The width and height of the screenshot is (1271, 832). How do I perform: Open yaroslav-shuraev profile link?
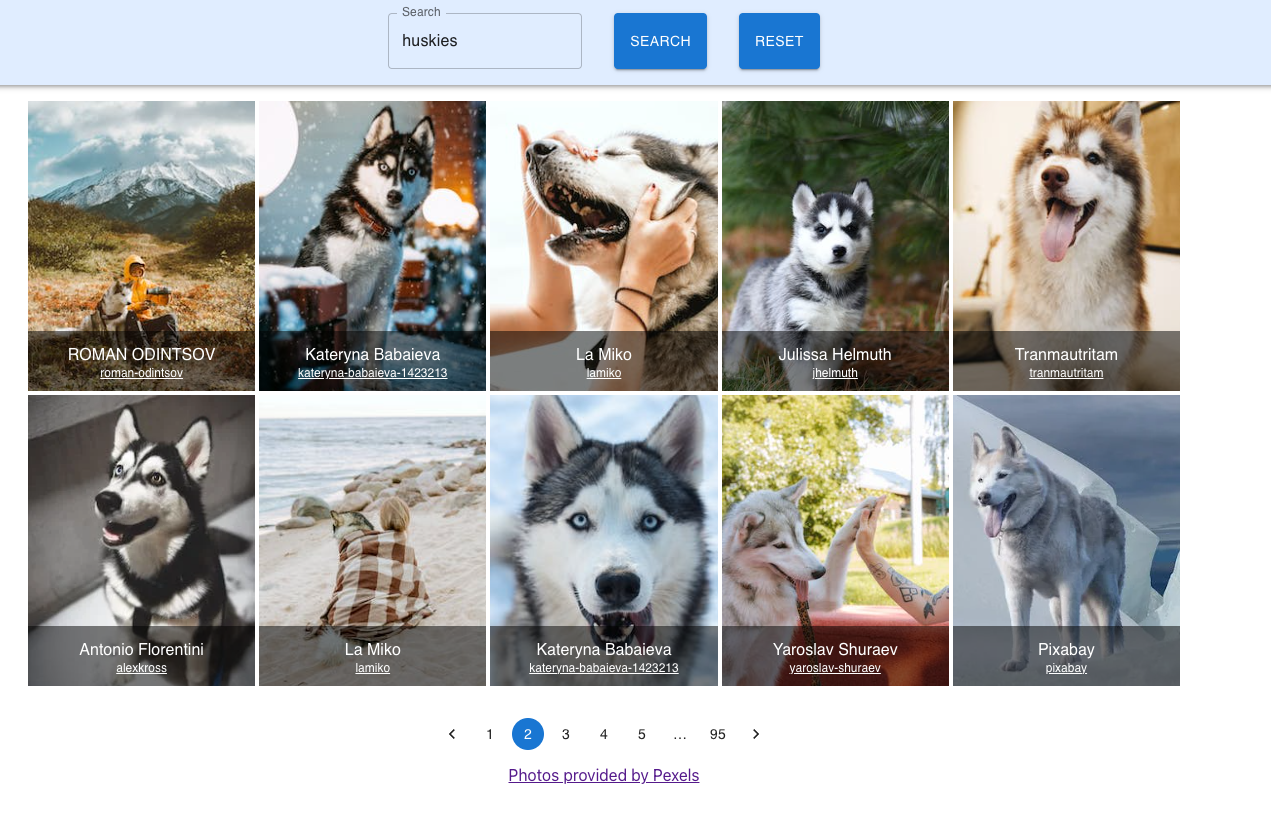pyautogui.click(x=835, y=668)
